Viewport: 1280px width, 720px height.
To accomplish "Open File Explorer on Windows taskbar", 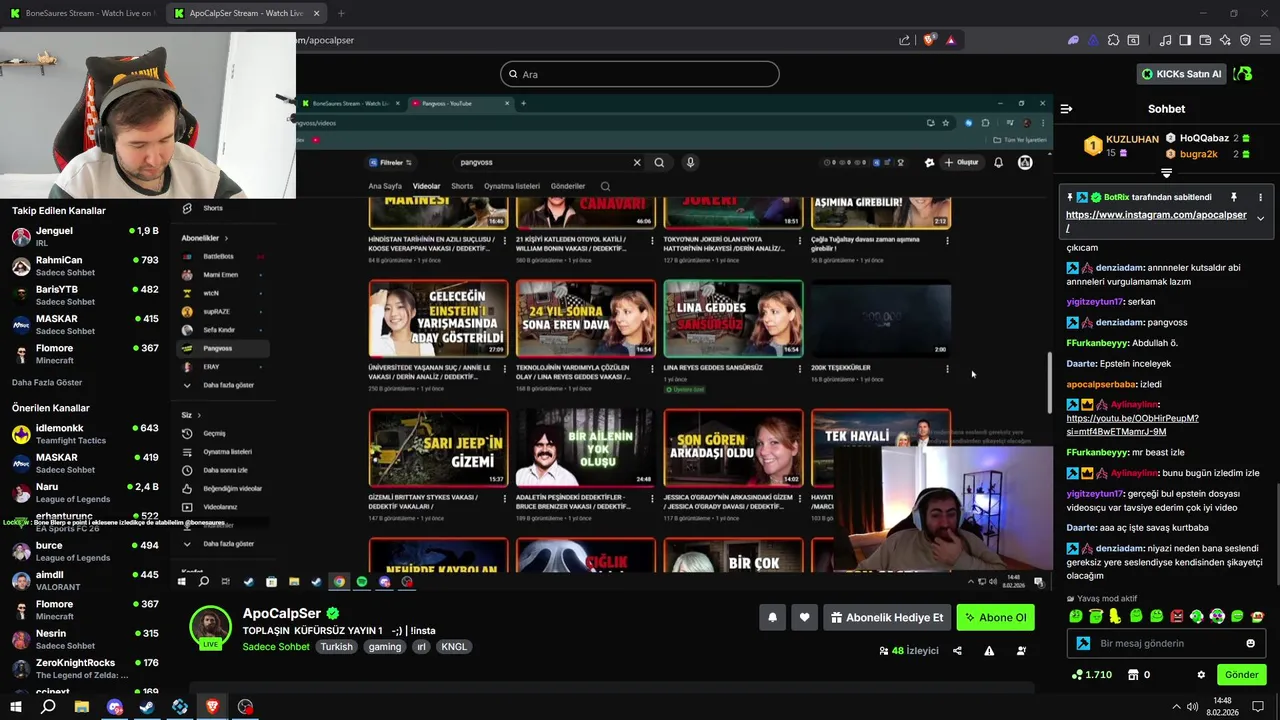I will (81, 707).
